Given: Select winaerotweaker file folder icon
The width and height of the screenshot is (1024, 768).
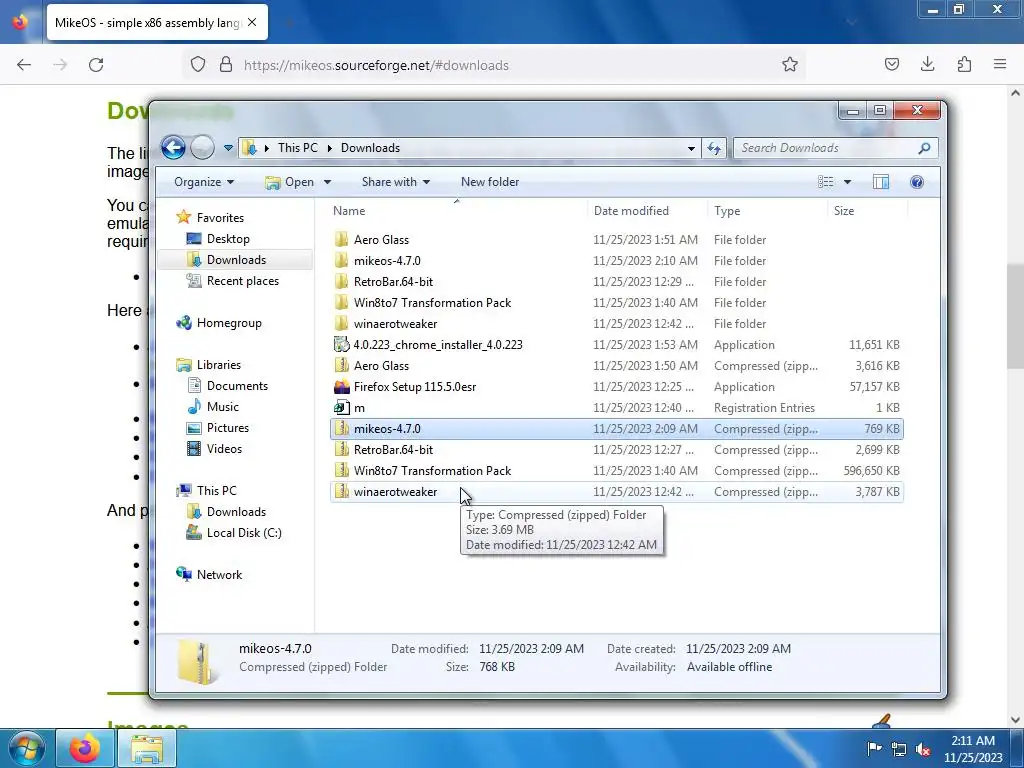Looking at the screenshot, I should pos(341,323).
